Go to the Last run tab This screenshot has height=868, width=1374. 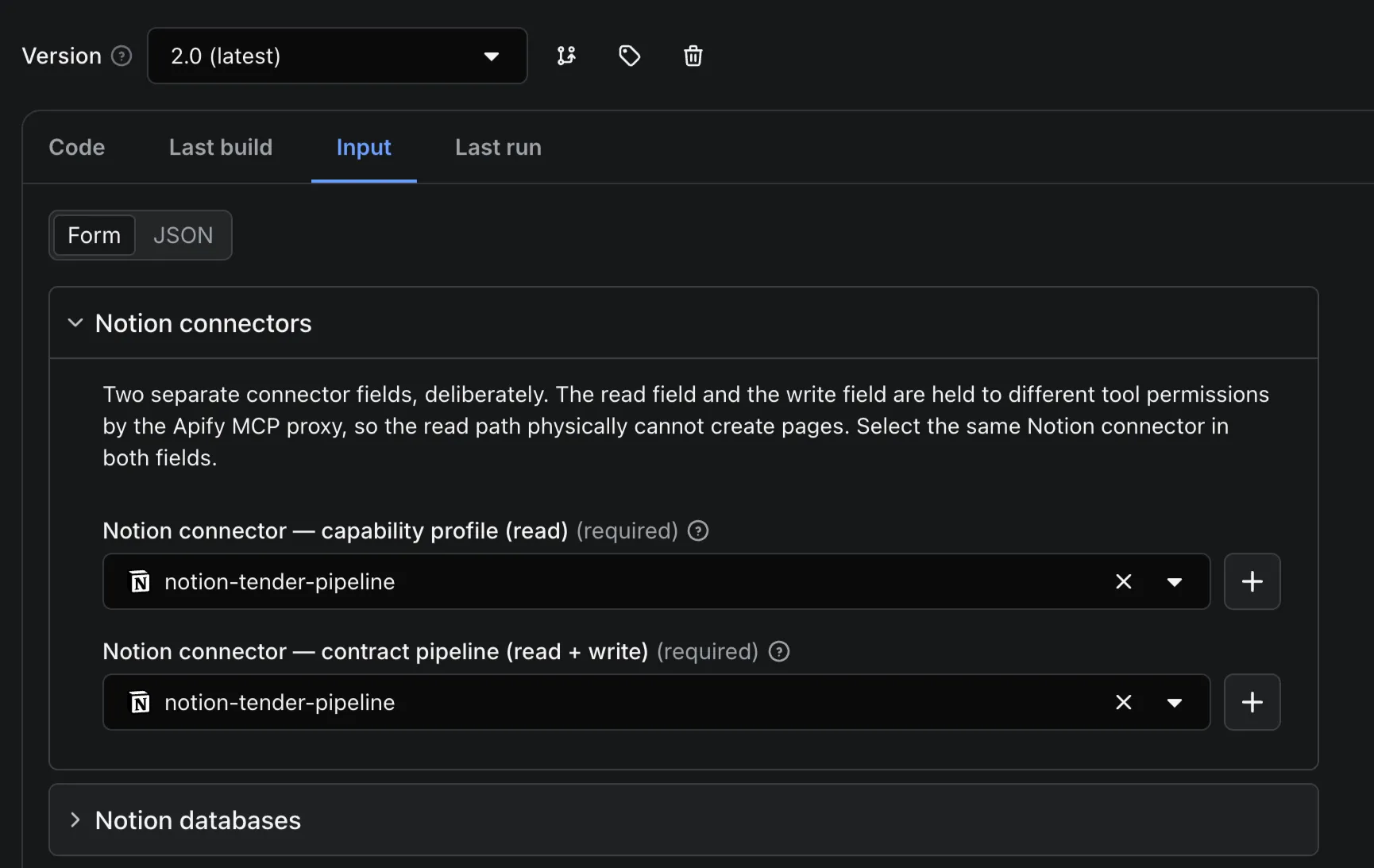498,147
